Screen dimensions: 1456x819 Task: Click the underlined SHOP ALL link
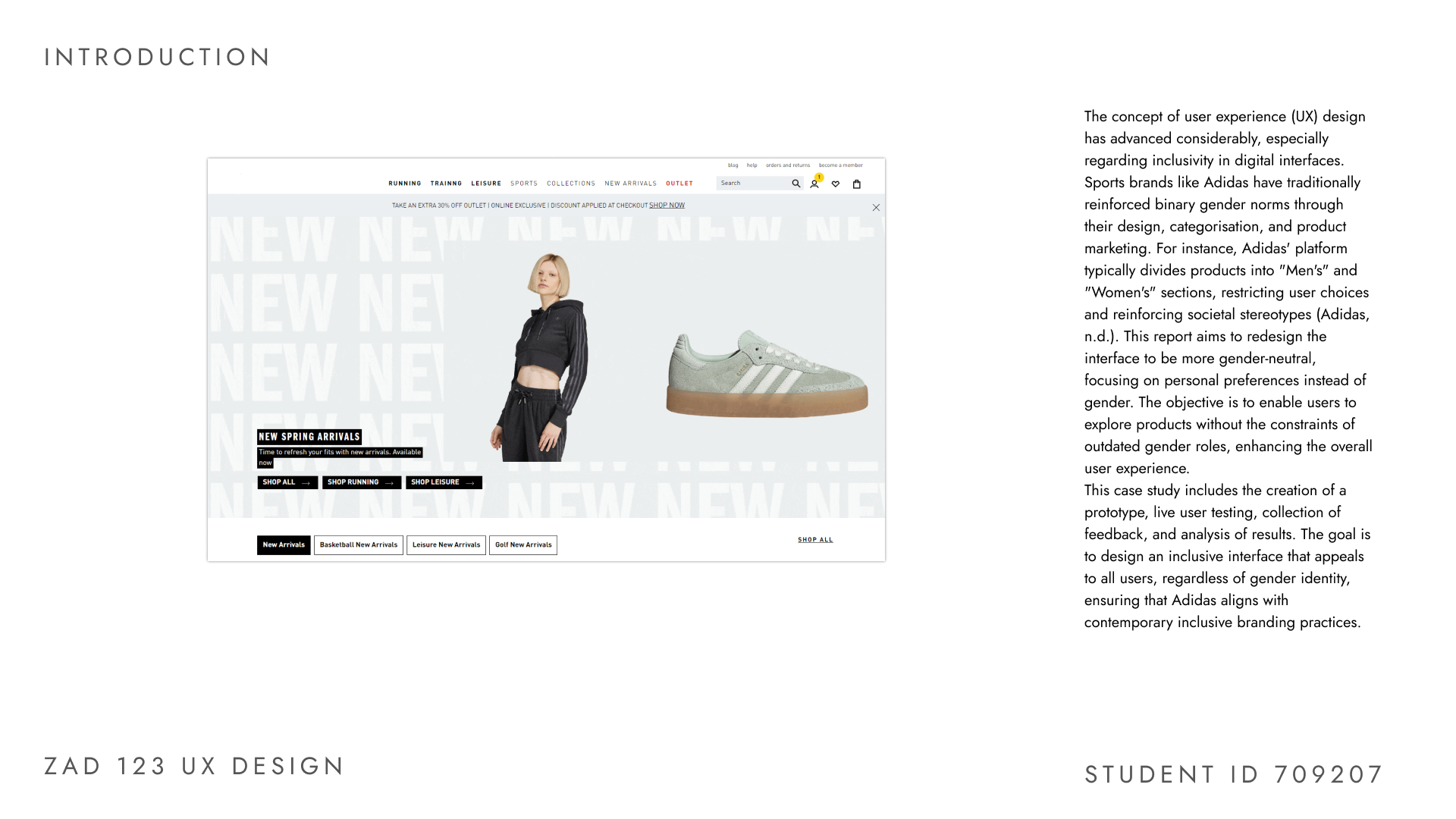[815, 540]
